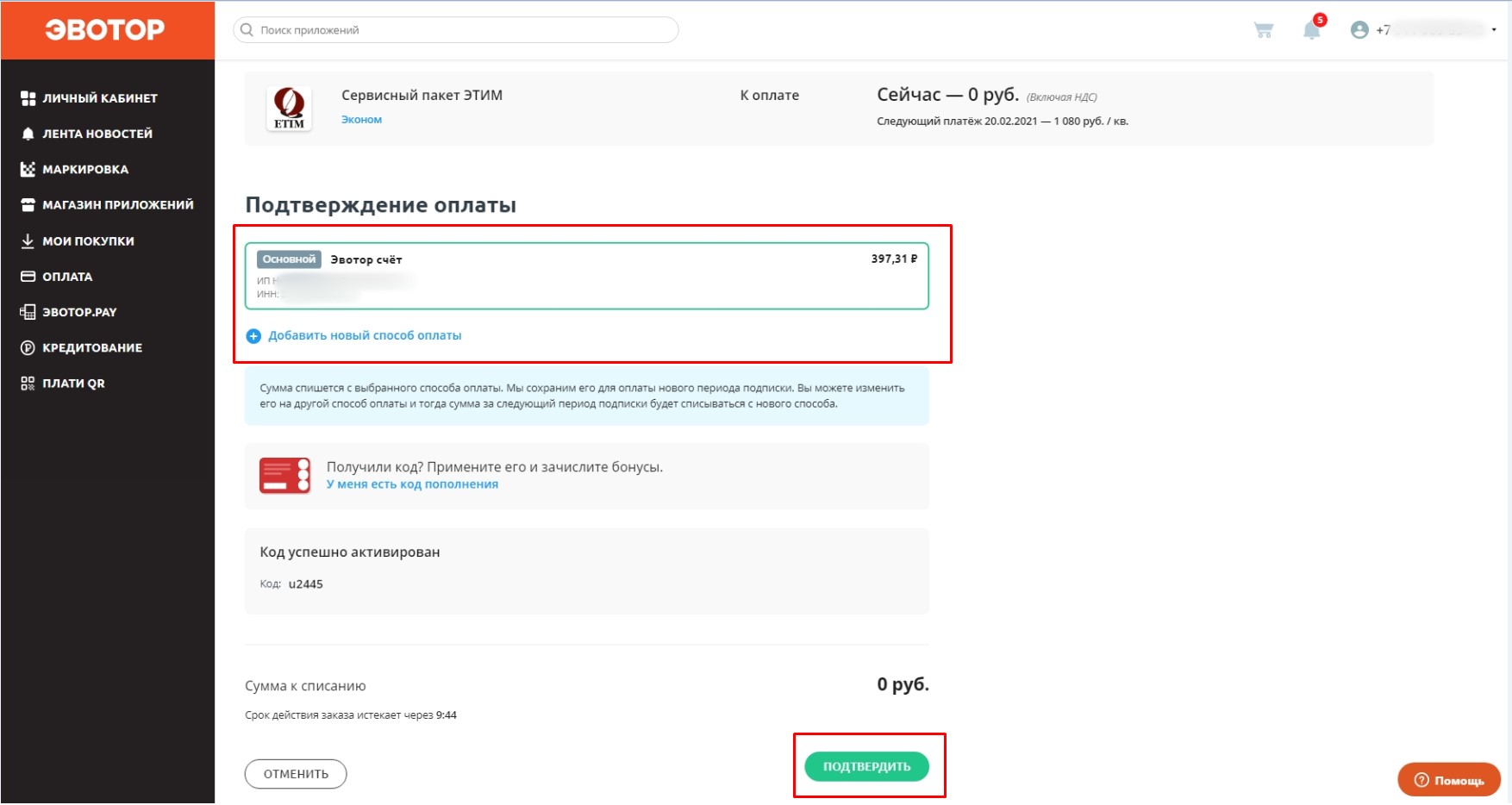
Task: Click the red coupon code icon
Action: pos(284,476)
